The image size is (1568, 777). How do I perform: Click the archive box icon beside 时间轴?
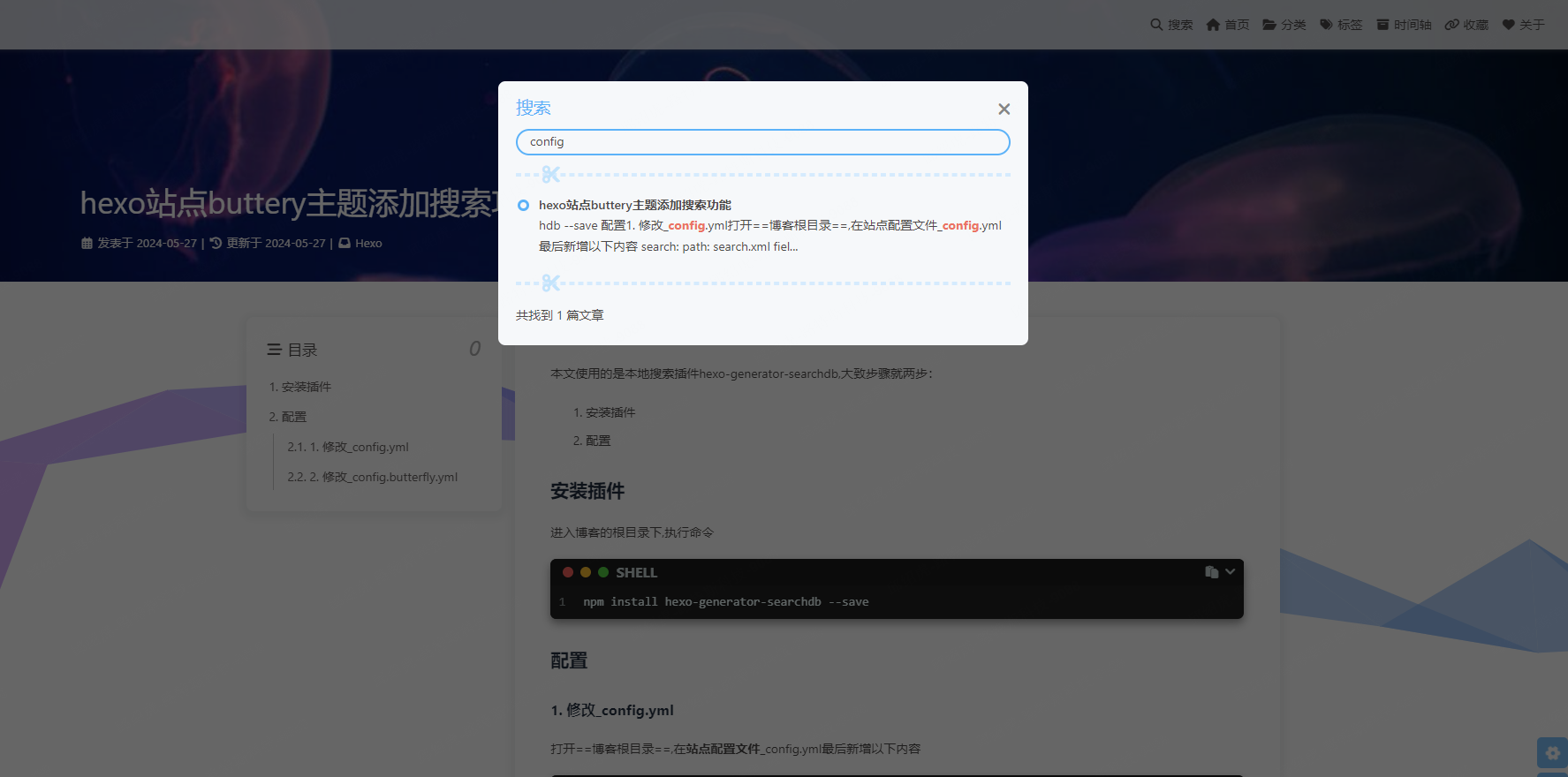[x=1382, y=25]
